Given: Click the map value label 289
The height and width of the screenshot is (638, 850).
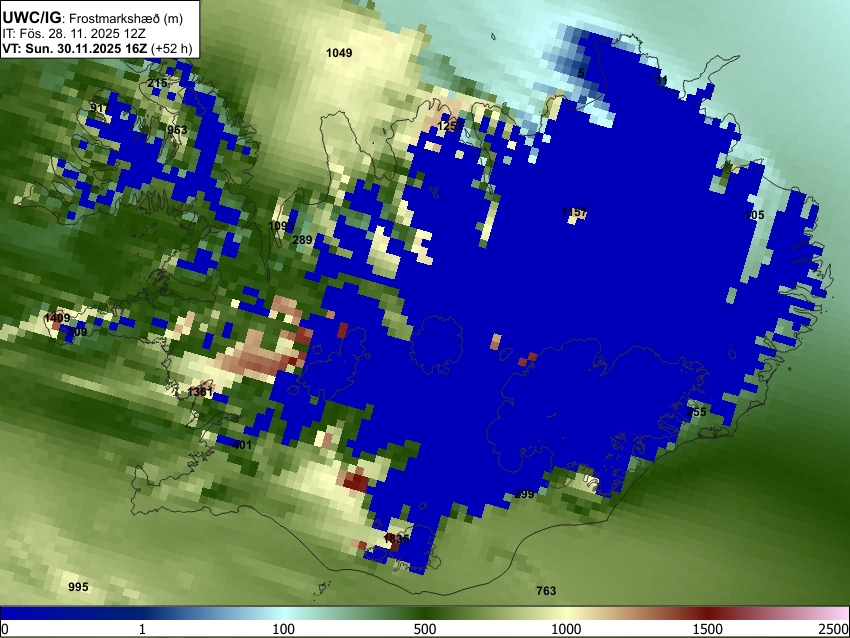Looking at the screenshot, I should click(x=302, y=240).
